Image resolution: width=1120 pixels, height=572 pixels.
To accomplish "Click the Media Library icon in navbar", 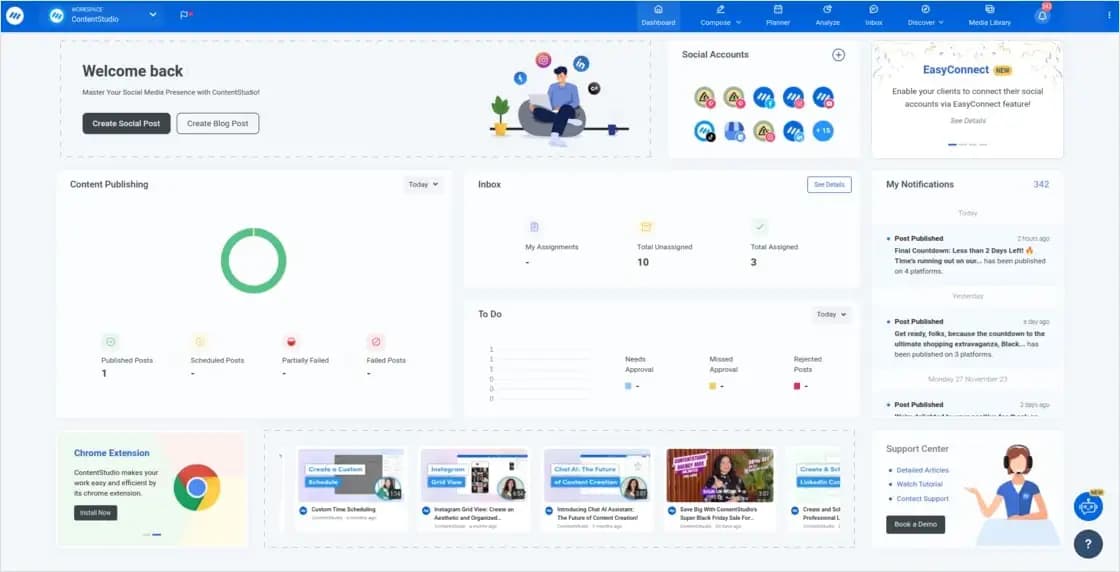I will (989, 9).
